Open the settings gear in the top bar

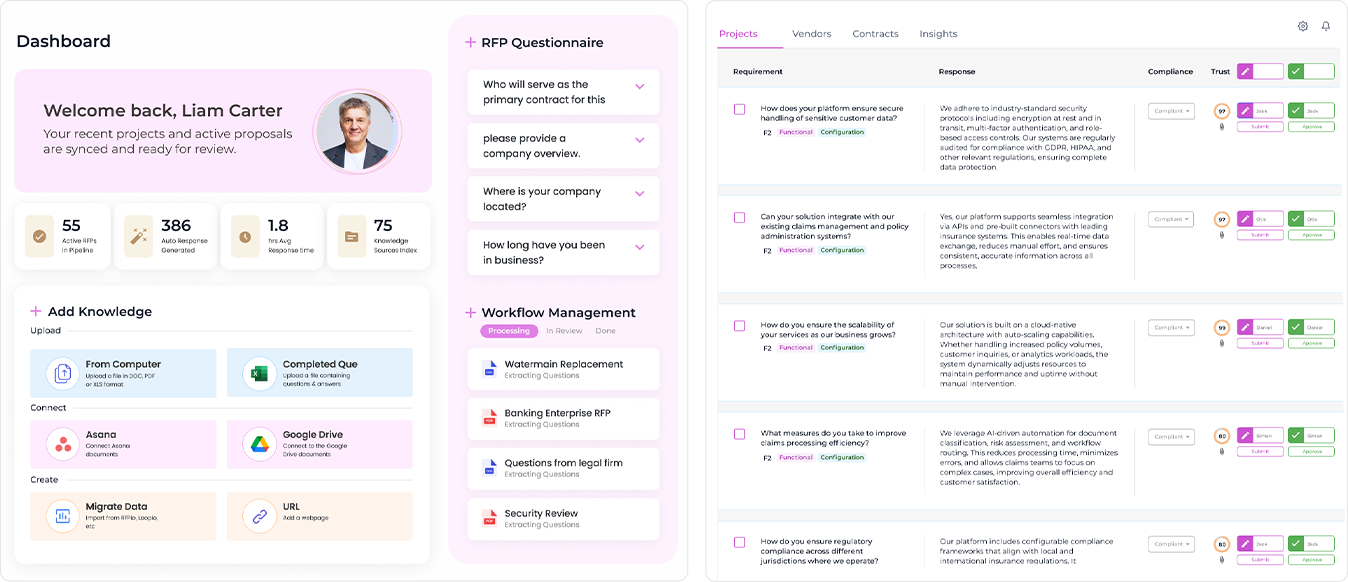point(1303,26)
